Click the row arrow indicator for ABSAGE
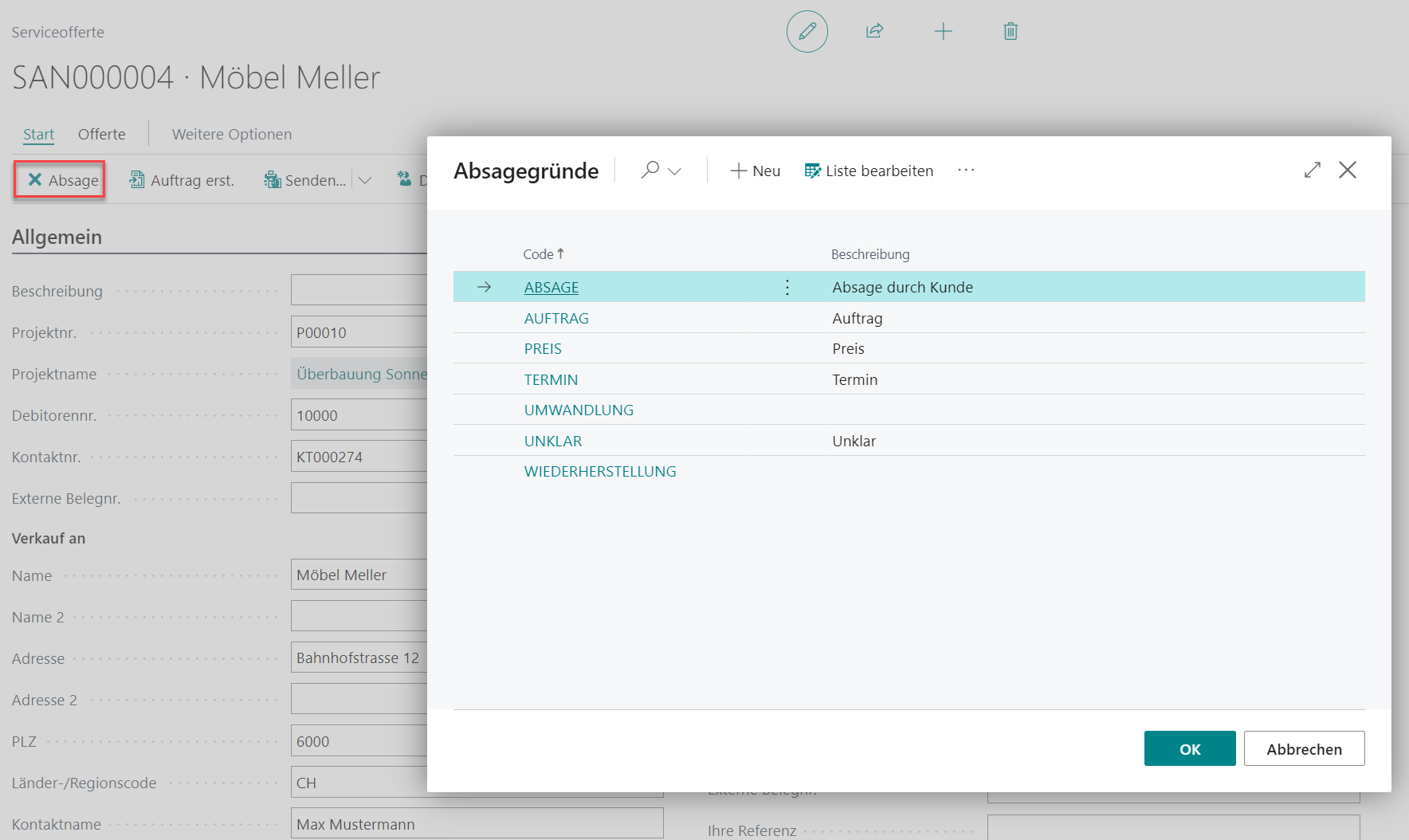The height and width of the screenshot is (840, 1409). (x=484, y=287)
